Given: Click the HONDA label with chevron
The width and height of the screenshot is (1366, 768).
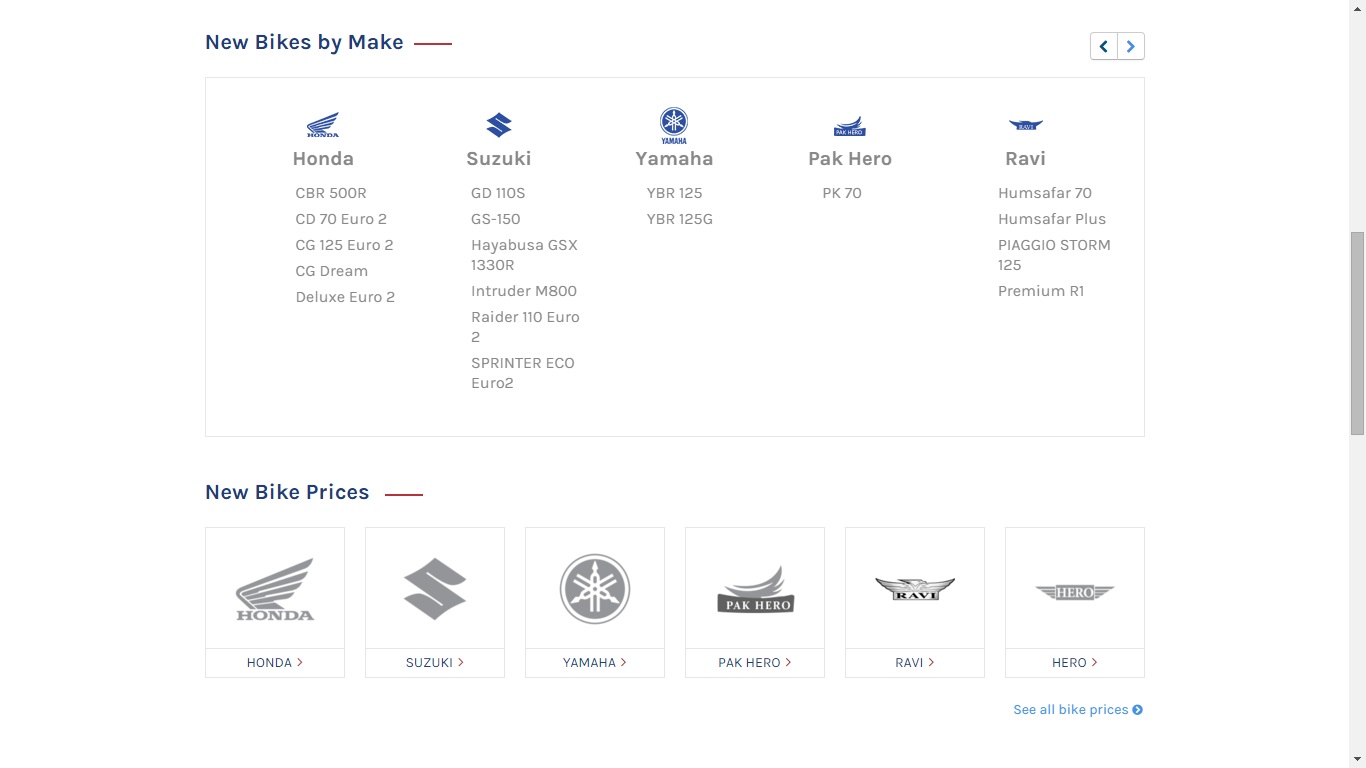Looking at the screenshot, I should click(275, 663).
